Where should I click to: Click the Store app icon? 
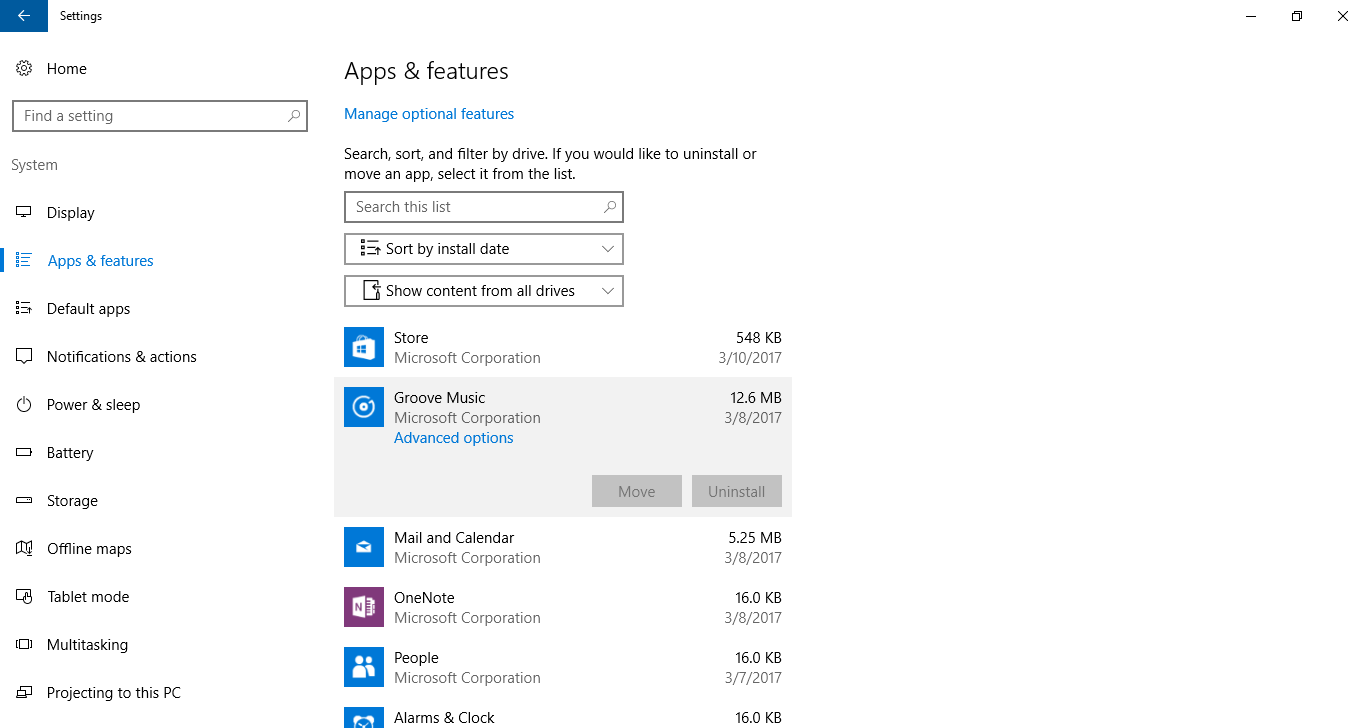364,347
